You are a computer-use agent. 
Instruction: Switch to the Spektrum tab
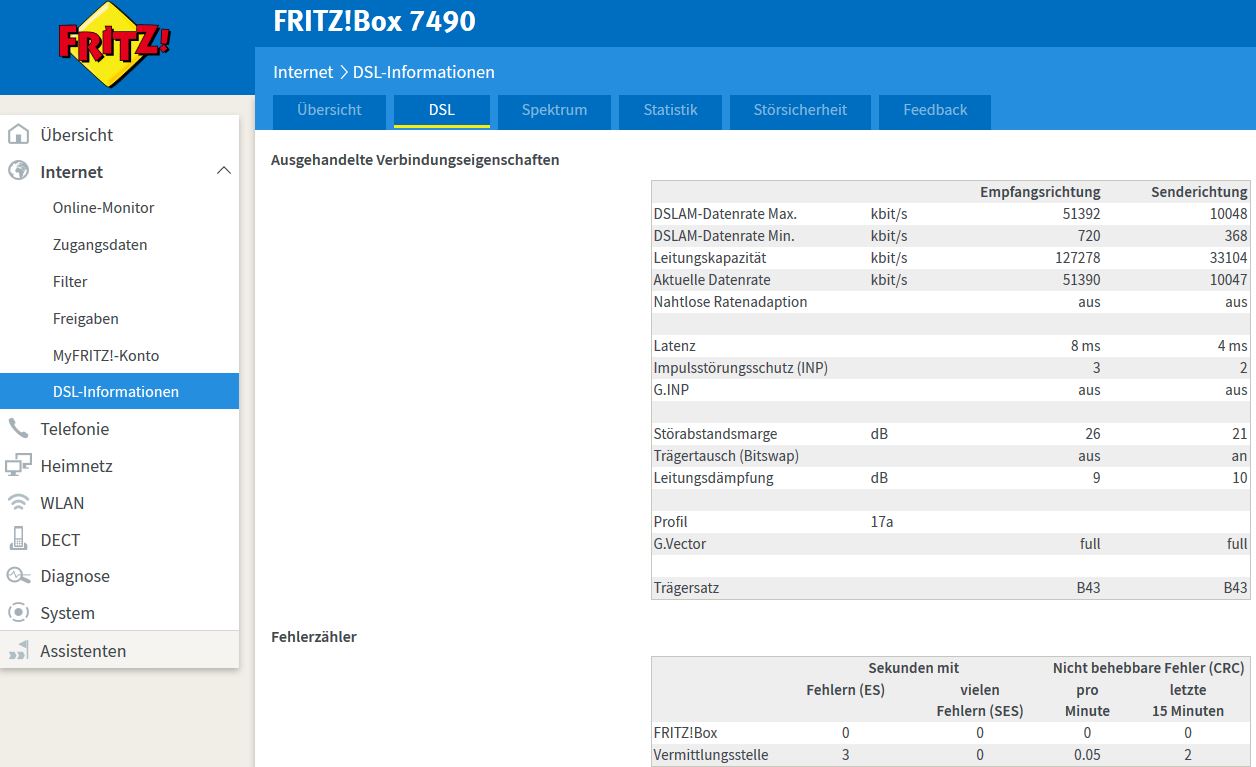[554, 110]
